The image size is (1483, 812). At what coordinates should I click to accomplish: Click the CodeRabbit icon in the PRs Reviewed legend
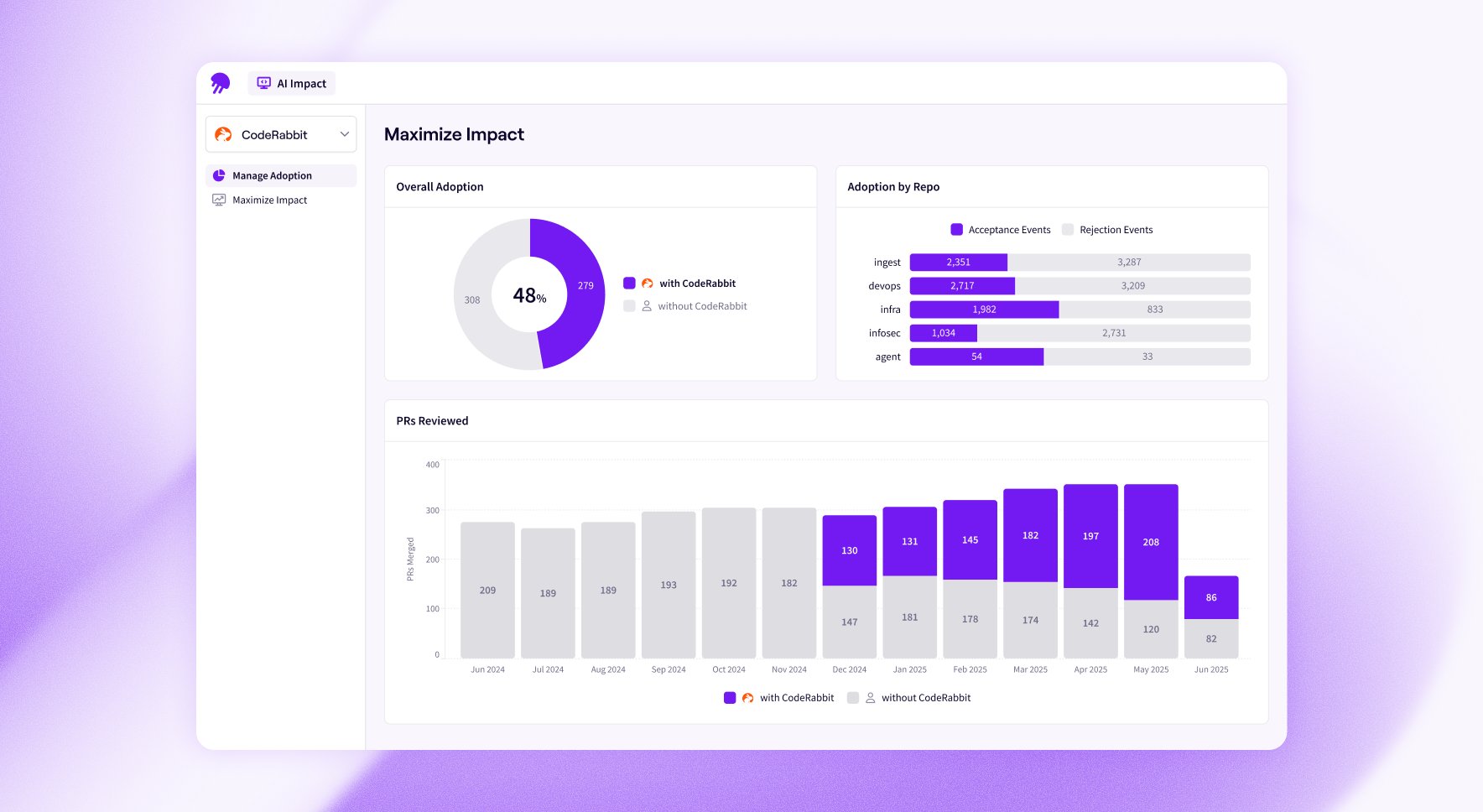pos(747,697)
